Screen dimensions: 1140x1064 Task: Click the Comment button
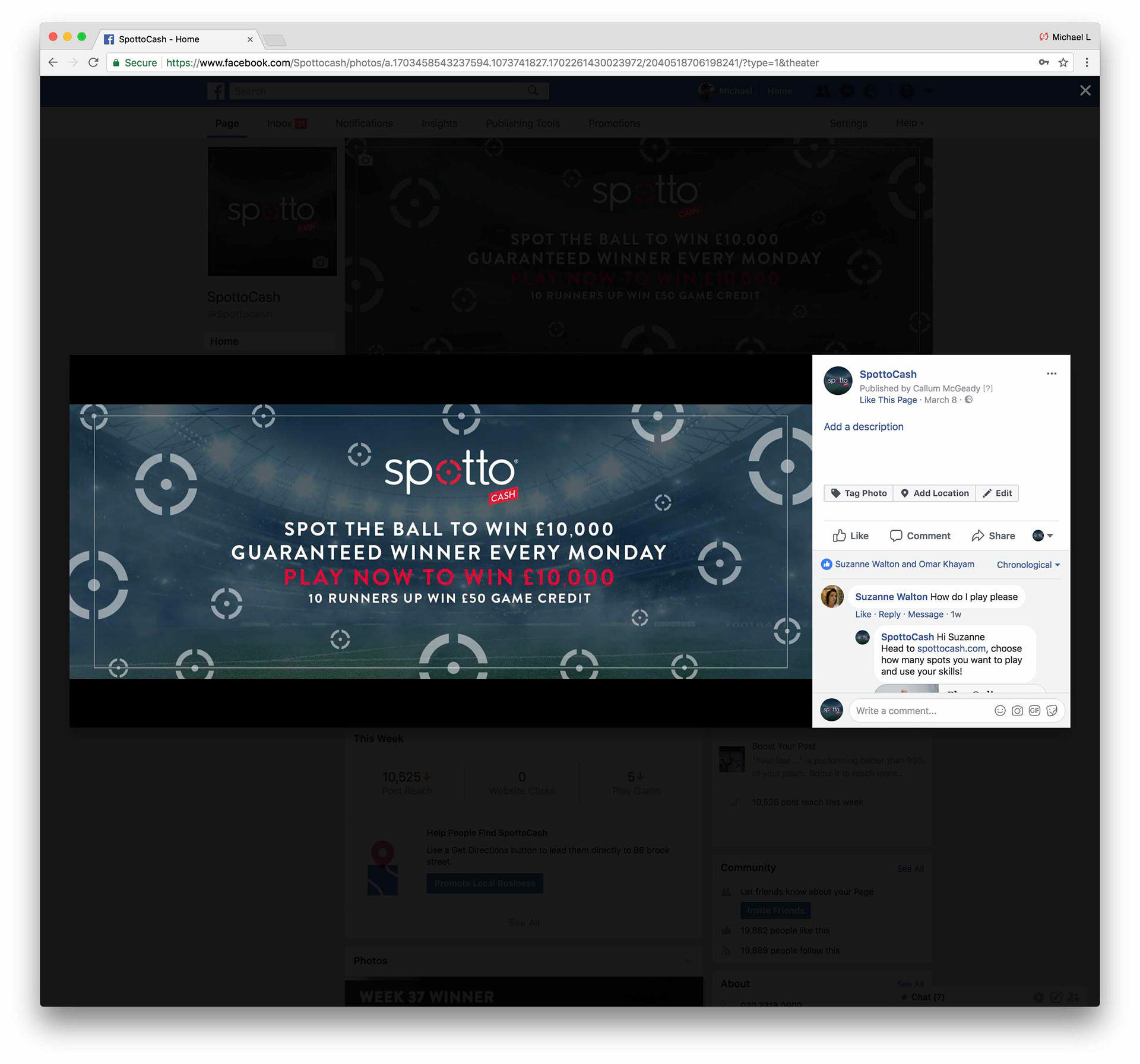920,536
